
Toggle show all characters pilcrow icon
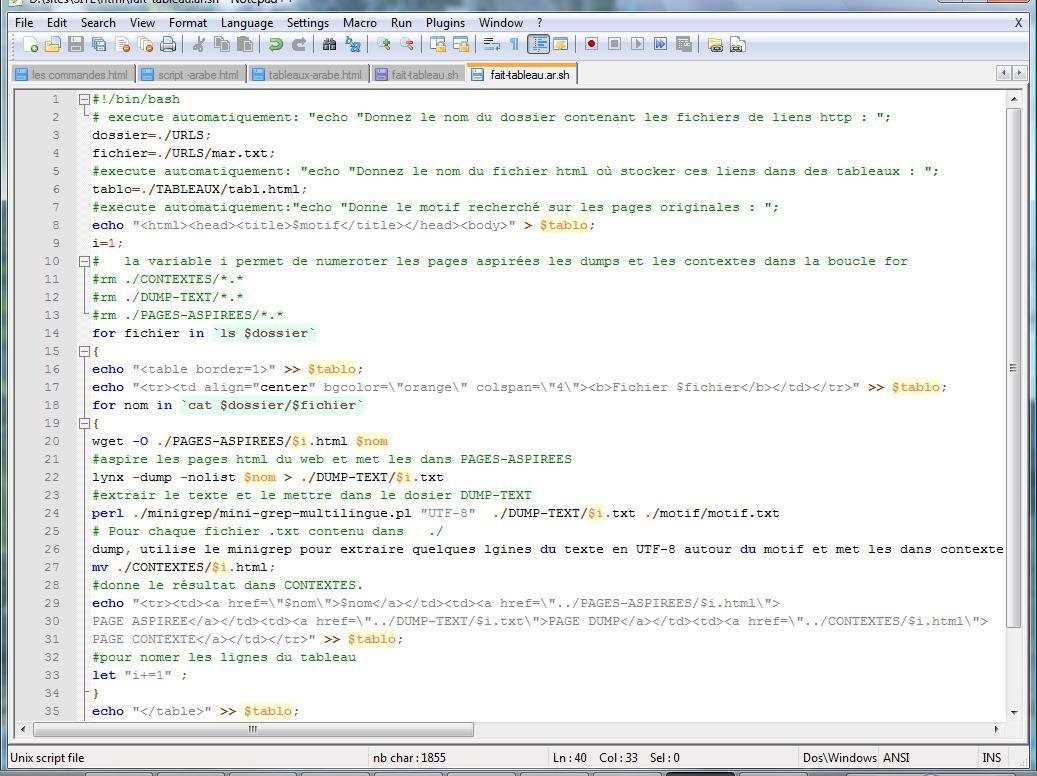515,45
